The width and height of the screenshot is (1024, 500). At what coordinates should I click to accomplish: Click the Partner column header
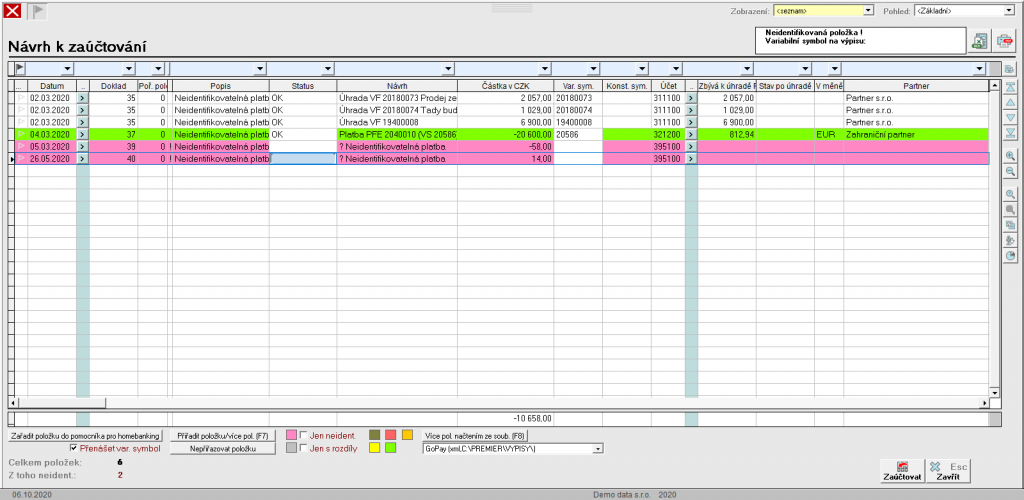pos(915,87)
